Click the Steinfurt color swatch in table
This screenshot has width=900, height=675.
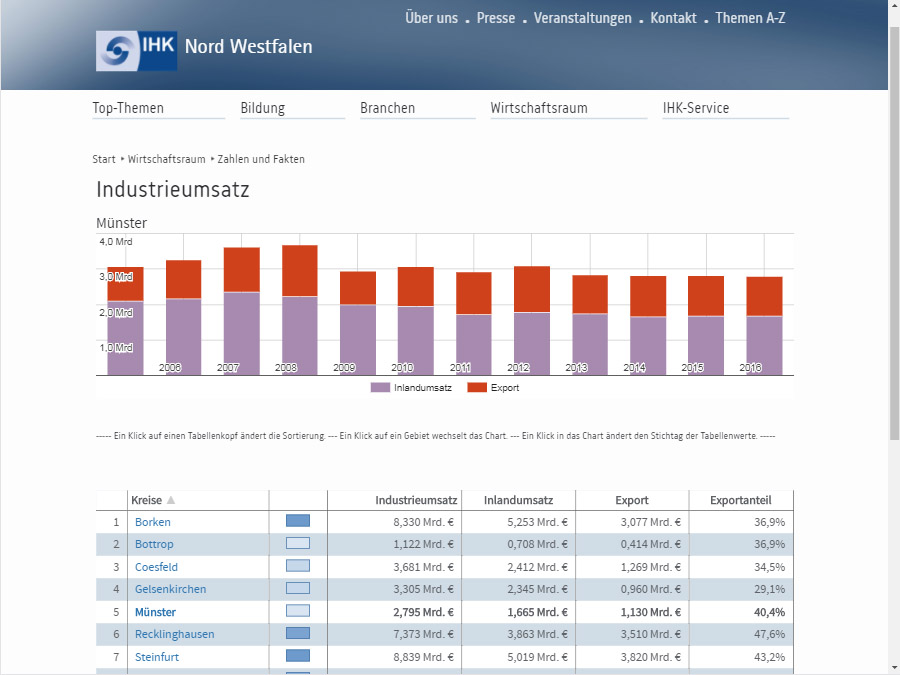coord(298,655)
